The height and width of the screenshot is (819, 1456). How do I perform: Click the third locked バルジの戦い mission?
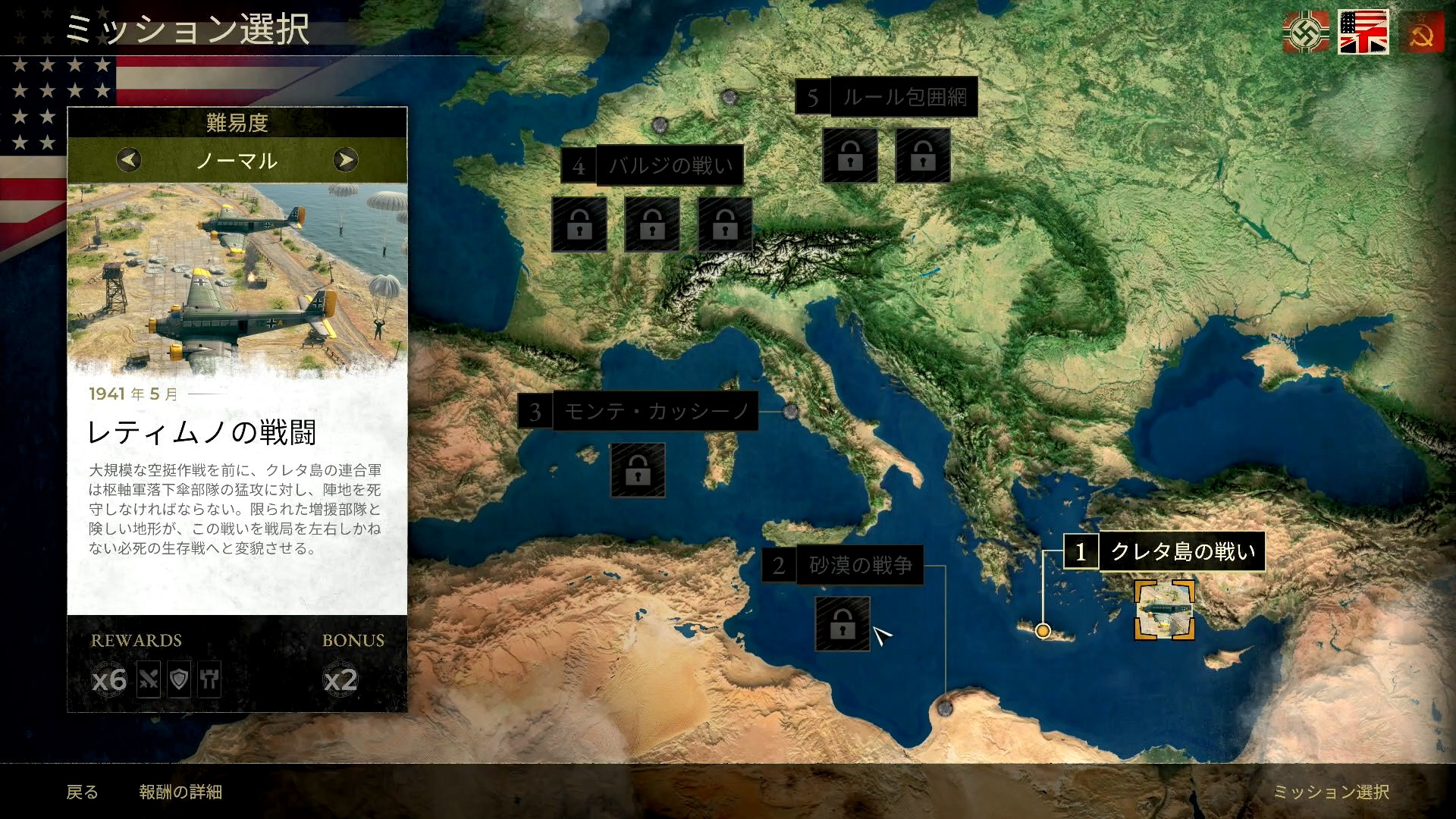point(725,224)
